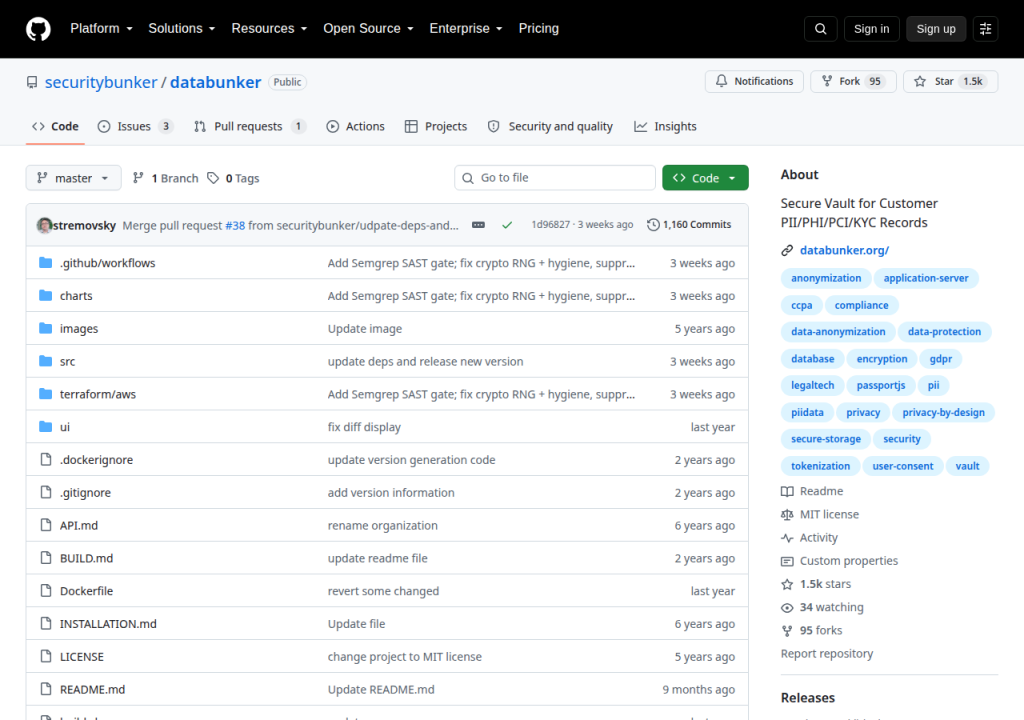Switch to the Issues tab

(x=135, y=127)
